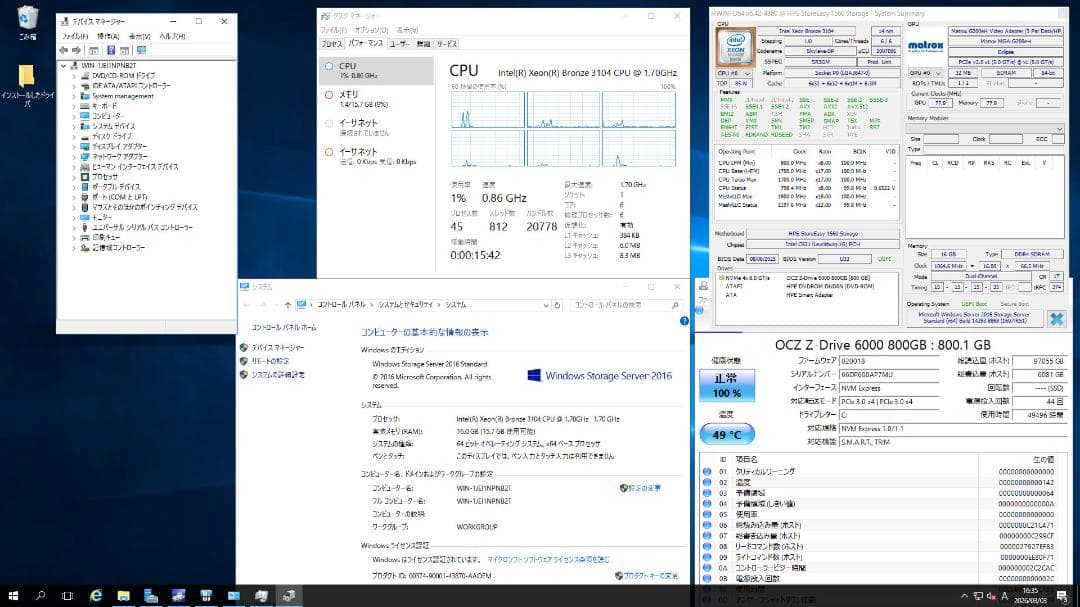Image resolution: width=1080 pixels, height=607 pixels.
Task: Open the notification center icon
Action: click(x=1063, y=596)
